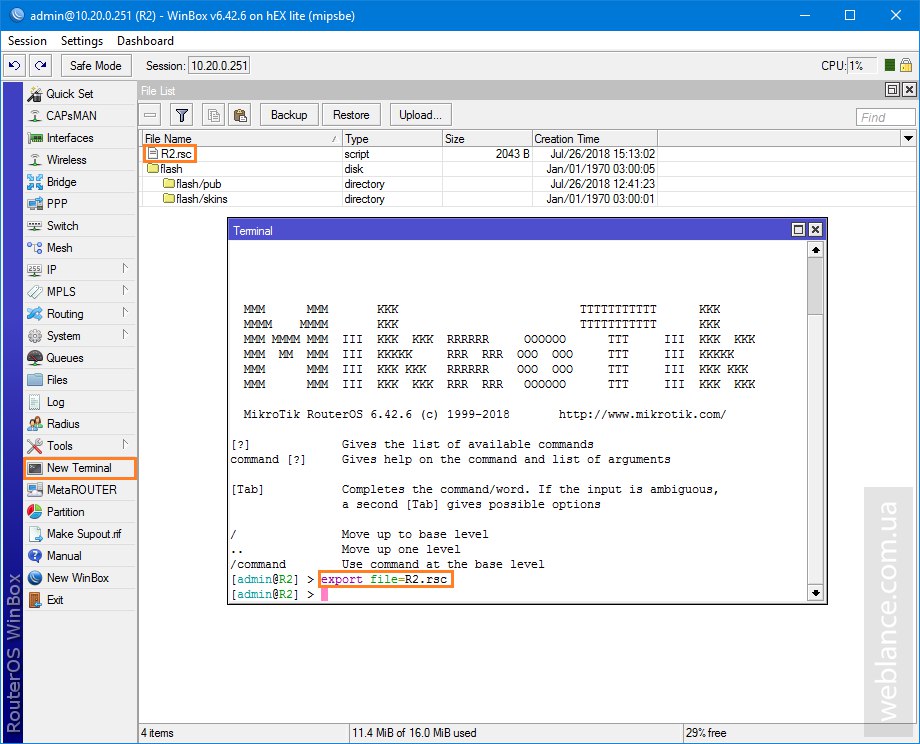Sort by File Name column header
Image resolution: width=920 pixels, height=744 pixels.
click(x=241, y=138)
